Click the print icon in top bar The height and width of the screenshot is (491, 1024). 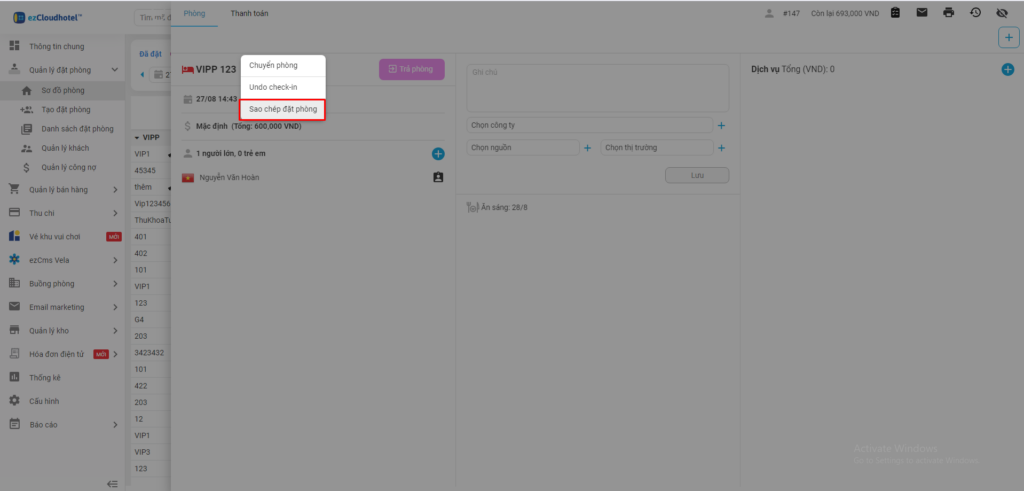click(x=948, y=12)
